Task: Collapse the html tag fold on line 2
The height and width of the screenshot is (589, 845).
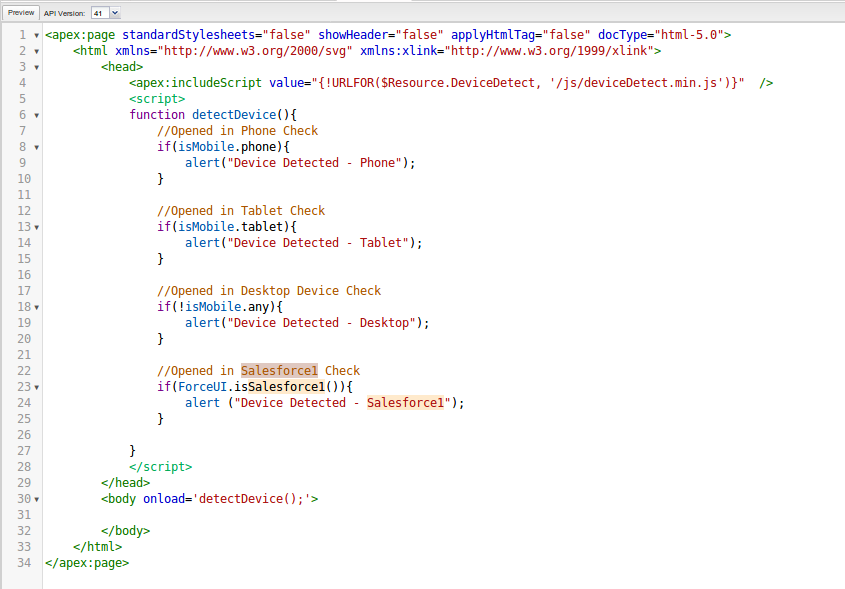Action: click(x=37, y=51)
